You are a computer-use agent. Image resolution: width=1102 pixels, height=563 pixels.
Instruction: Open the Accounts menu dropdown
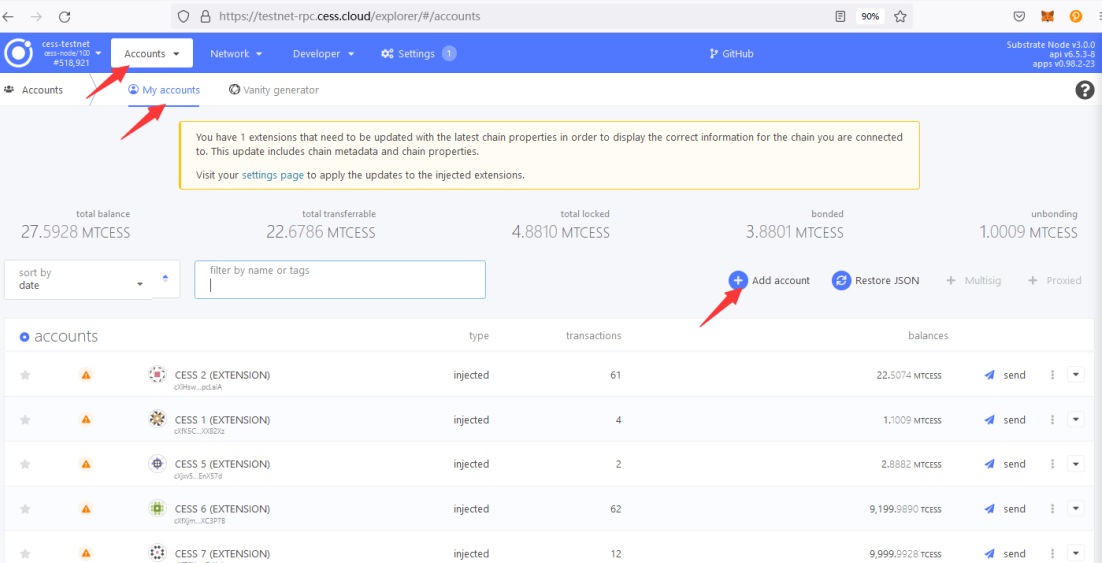[x=152, y=53]
